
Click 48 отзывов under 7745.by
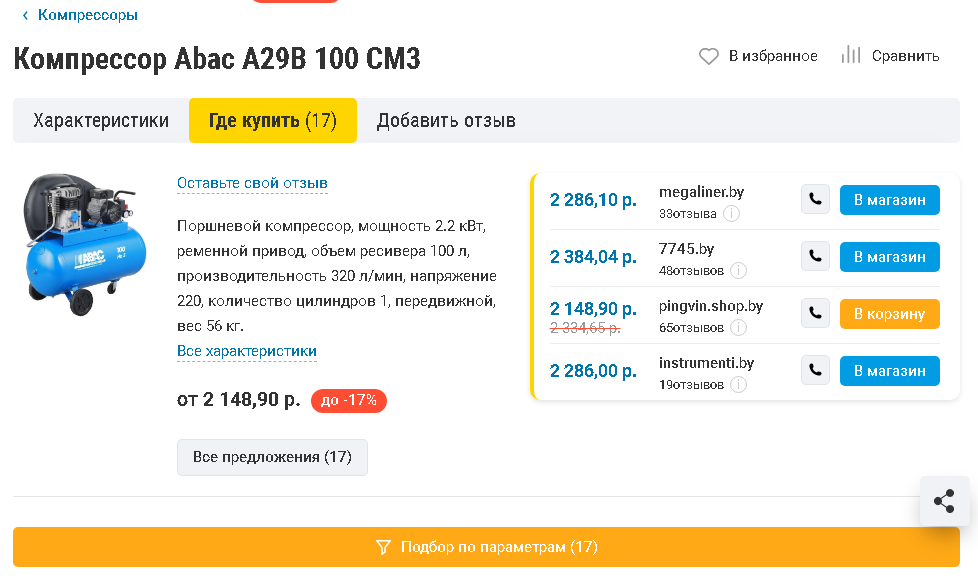coord(691,271)
